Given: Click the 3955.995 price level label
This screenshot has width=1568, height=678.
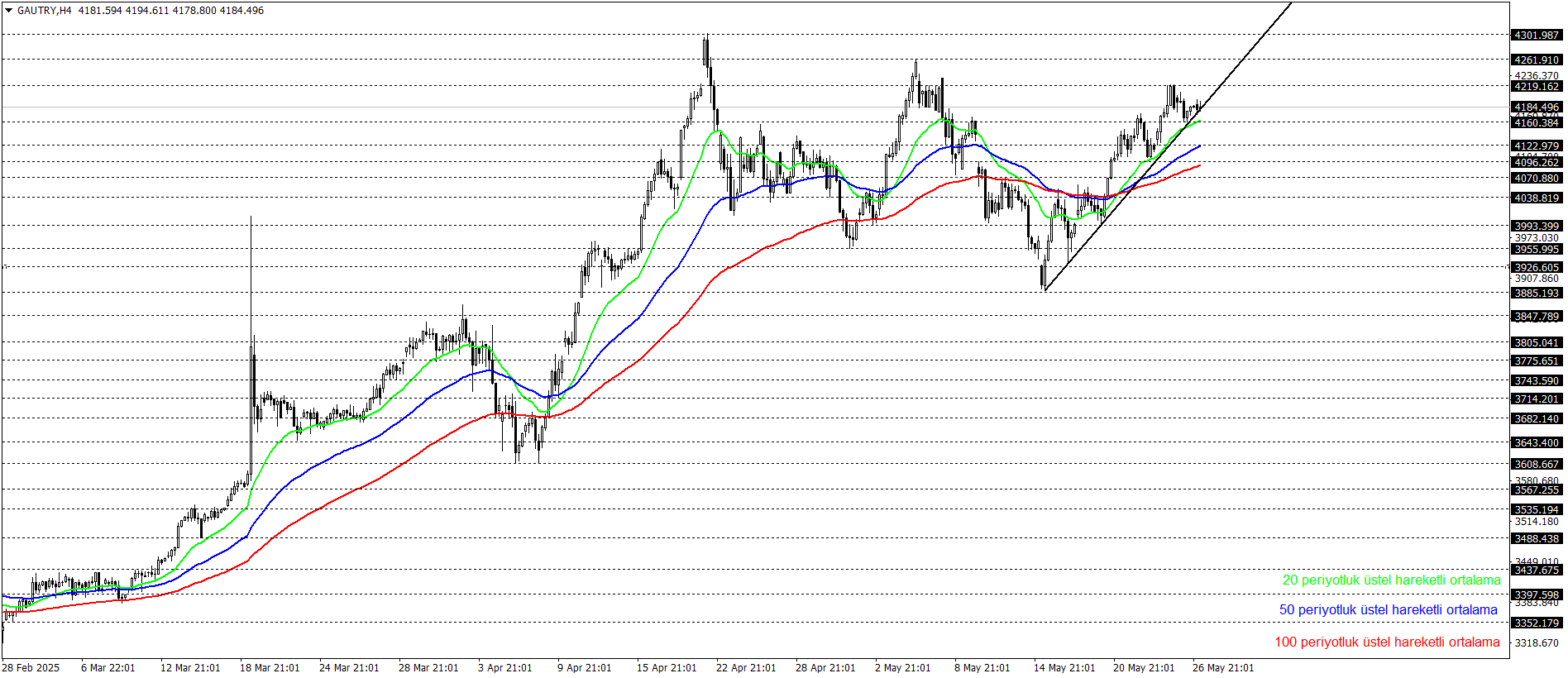Looking at the screenshot, I should tap(1537, 250).
